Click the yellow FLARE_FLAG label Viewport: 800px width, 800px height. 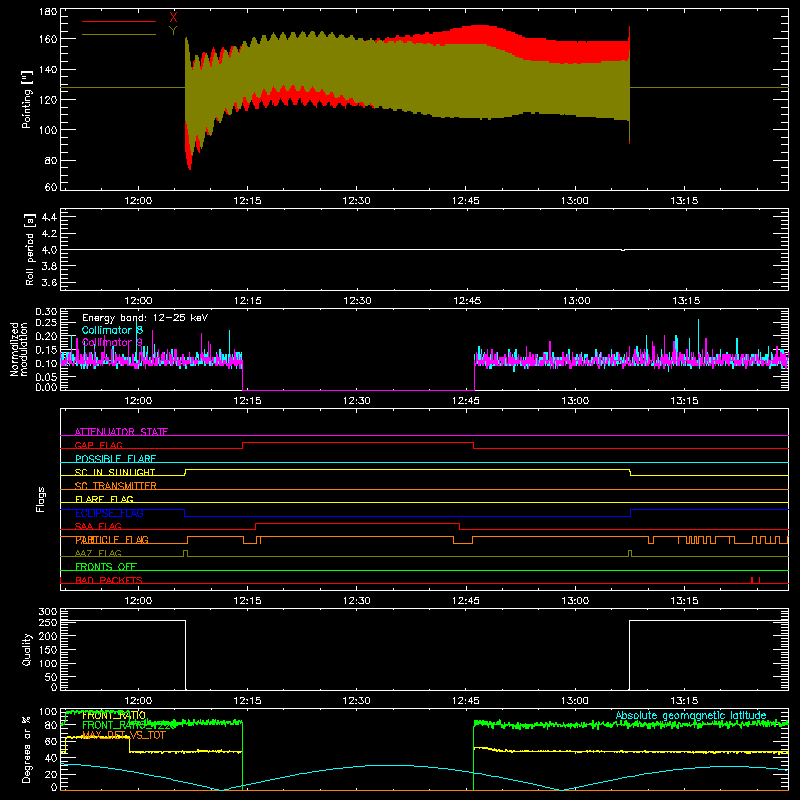[104, 499]
